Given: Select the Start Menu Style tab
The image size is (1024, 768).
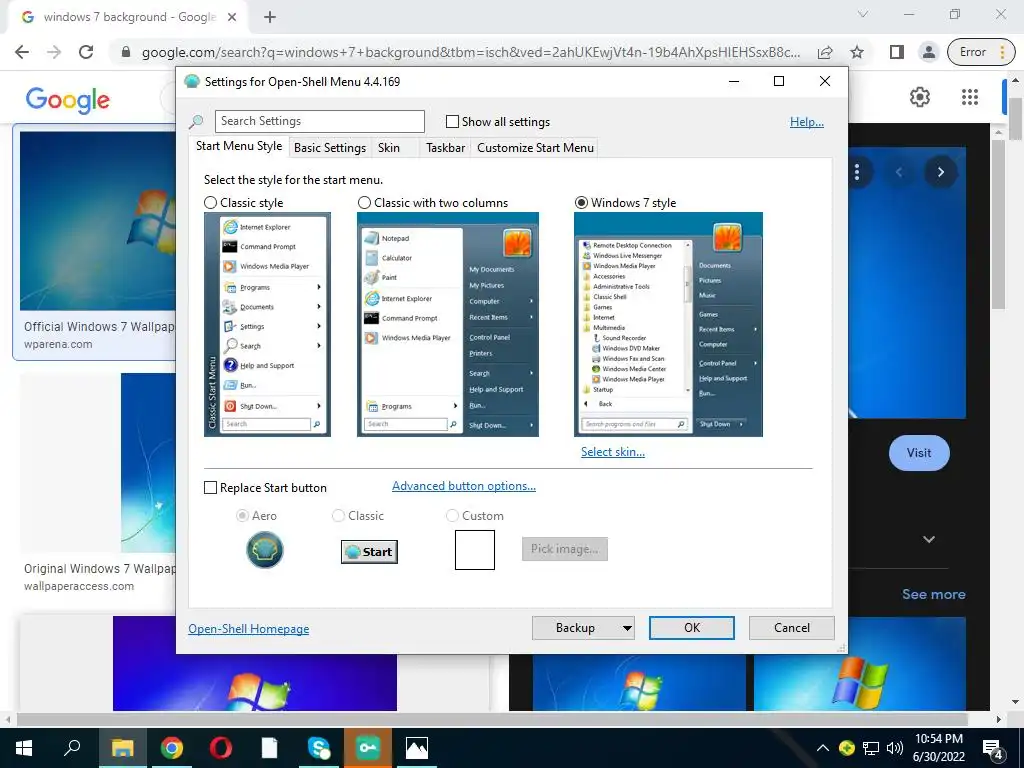Looking at the screenshot, I should pyautogui.click(x=239, y=146).
